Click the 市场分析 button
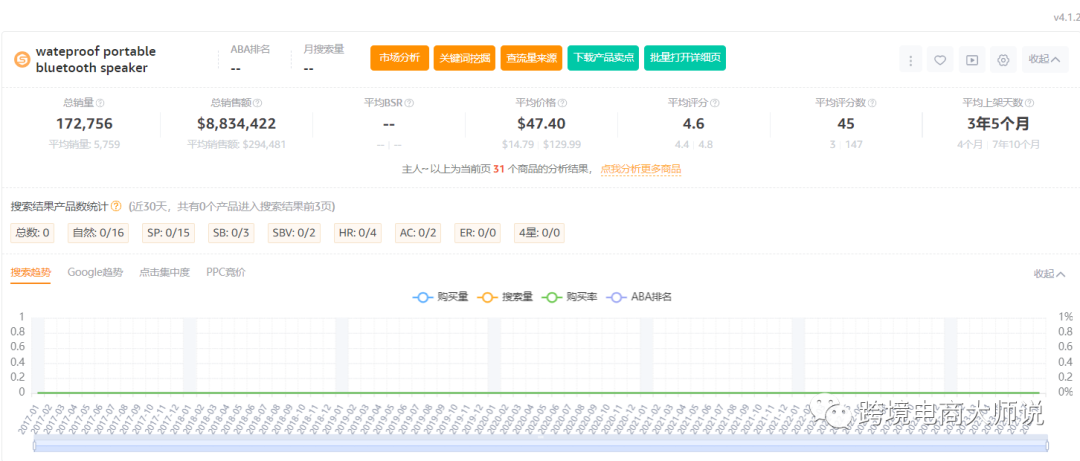This screenshot has width=1080, height=461. pyautogui.click(x=399, y=58)
